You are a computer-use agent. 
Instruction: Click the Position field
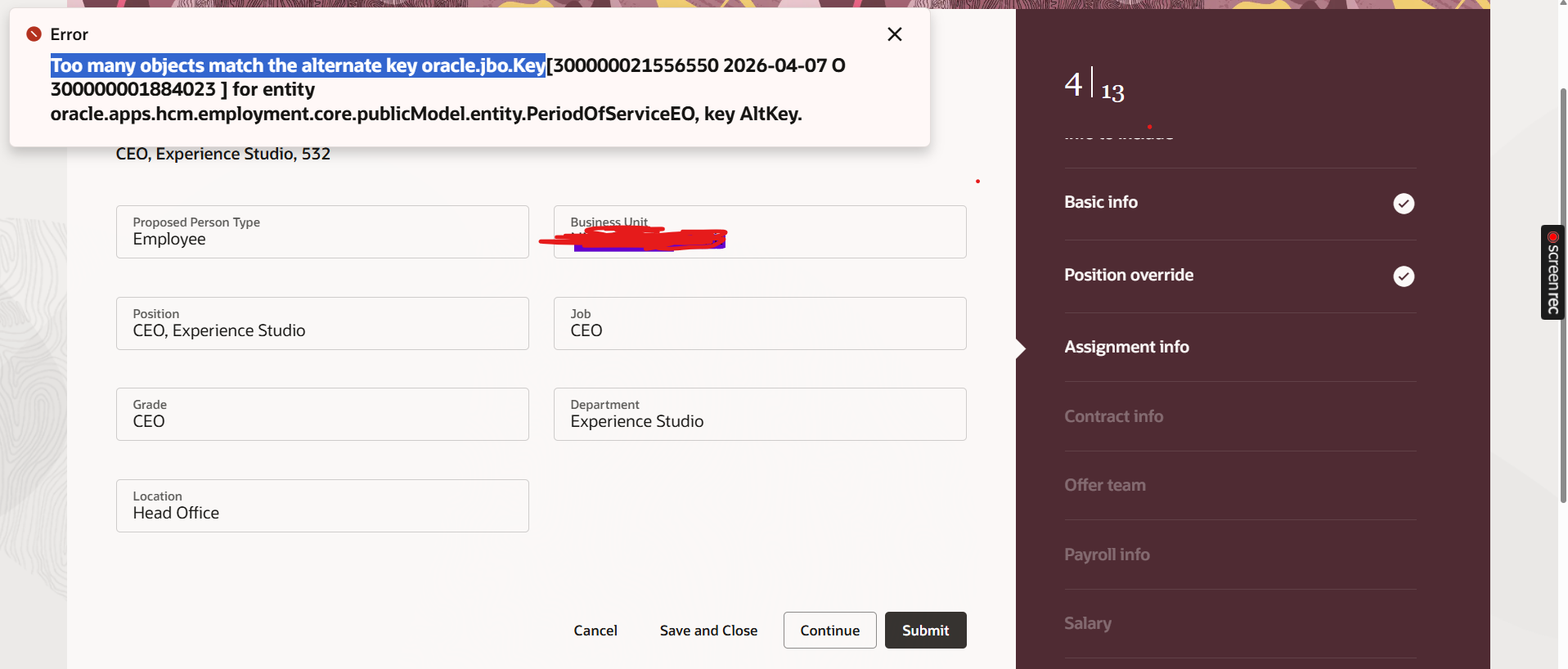pos(322,324)
